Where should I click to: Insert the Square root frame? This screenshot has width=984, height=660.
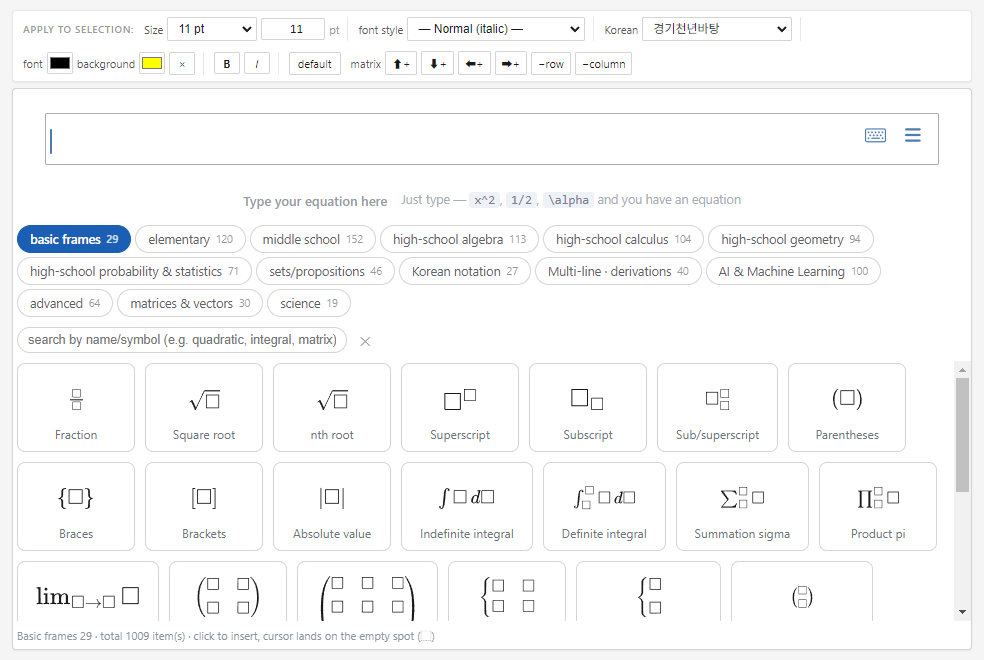[x=204, y=407]
